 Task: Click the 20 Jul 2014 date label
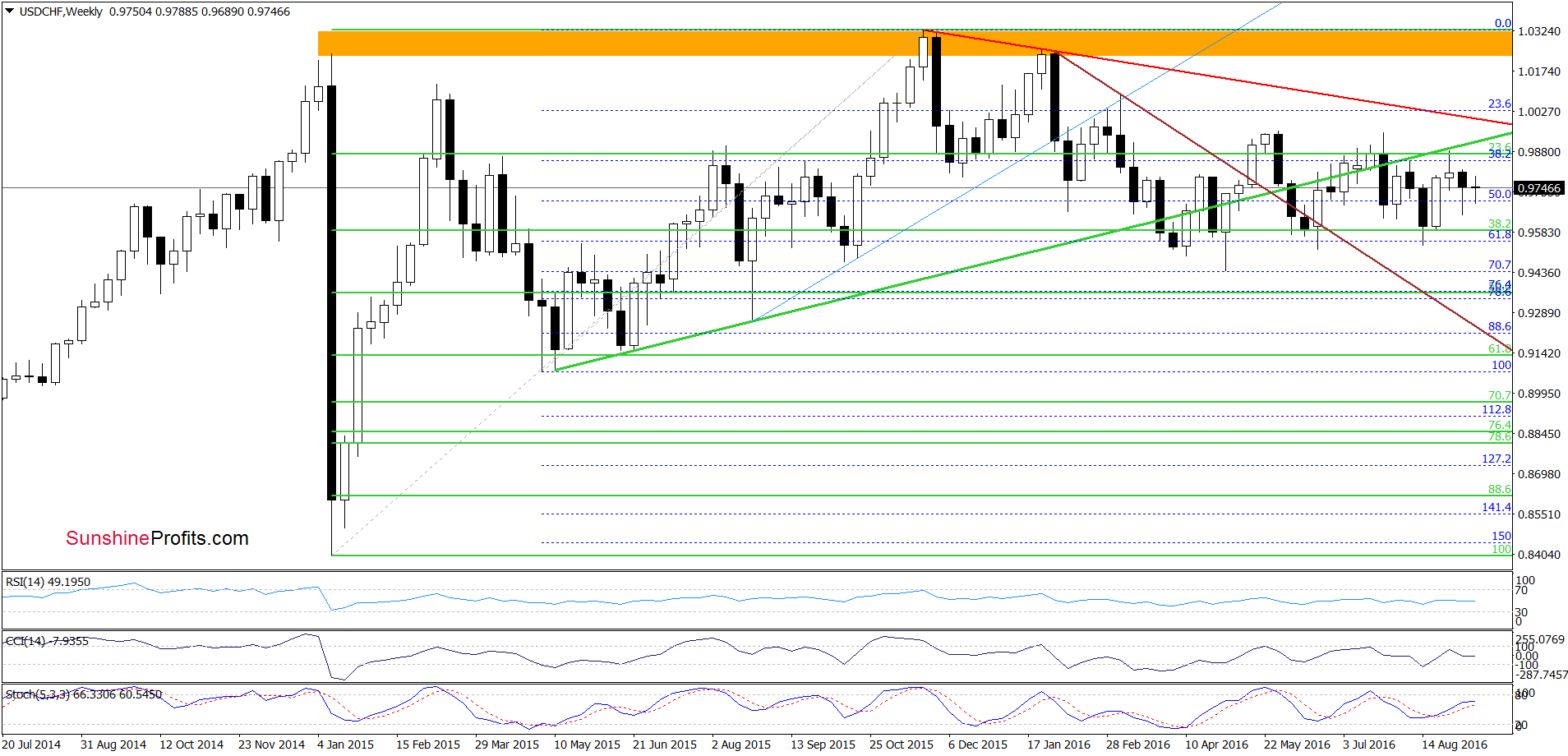[31, 744]
